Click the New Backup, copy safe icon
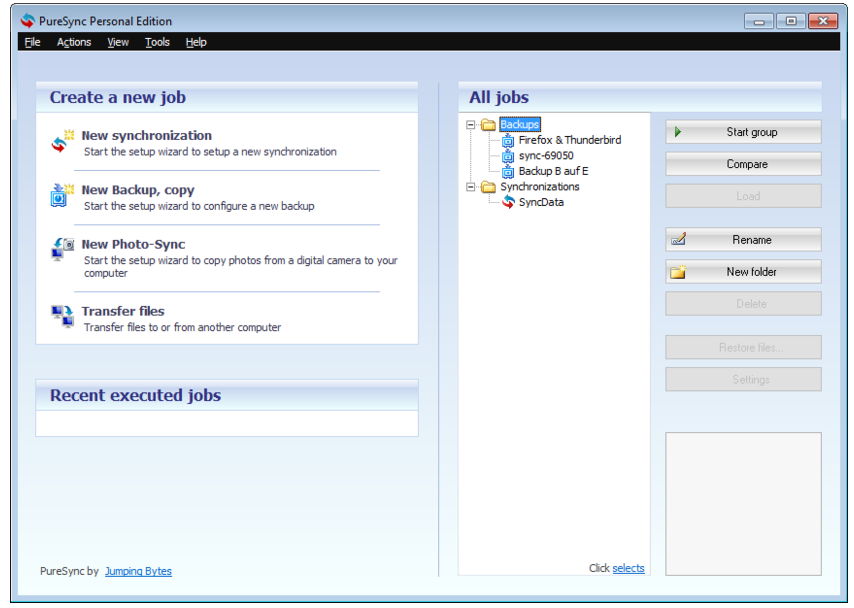 [62, 196]
